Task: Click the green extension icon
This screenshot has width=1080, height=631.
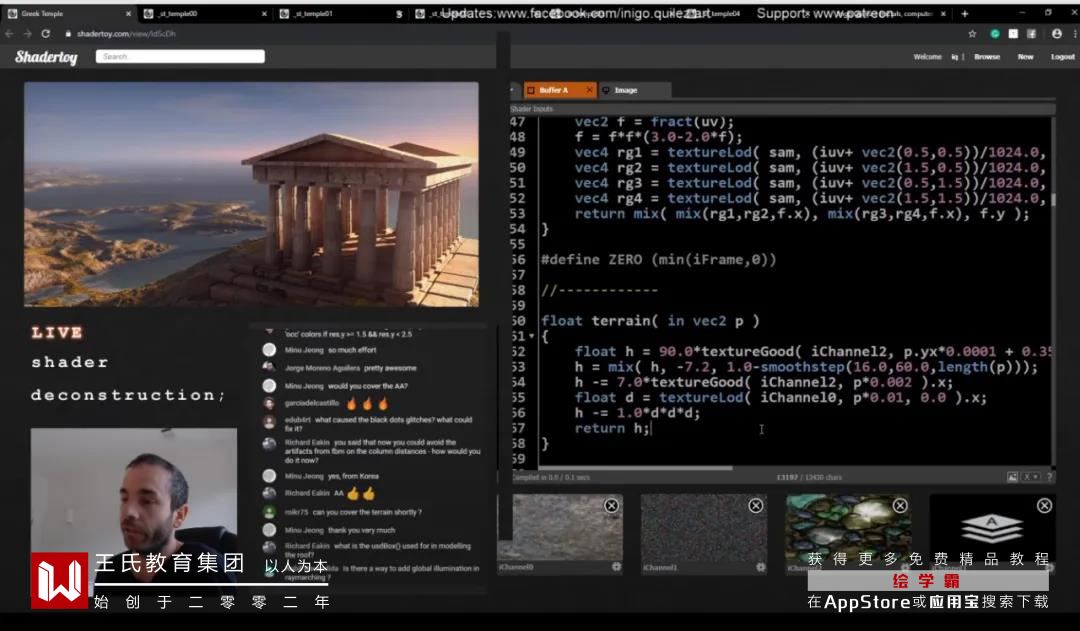Action: coord(995,34)
